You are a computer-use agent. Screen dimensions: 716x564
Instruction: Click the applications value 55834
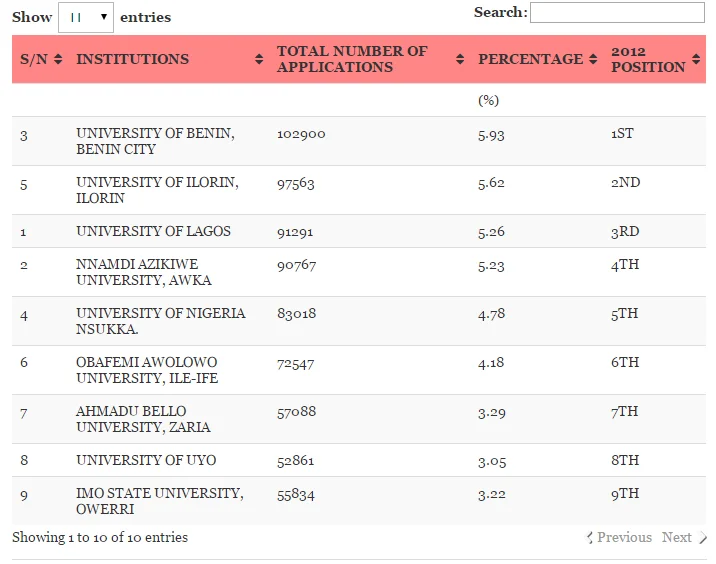(x=295, y=495)
